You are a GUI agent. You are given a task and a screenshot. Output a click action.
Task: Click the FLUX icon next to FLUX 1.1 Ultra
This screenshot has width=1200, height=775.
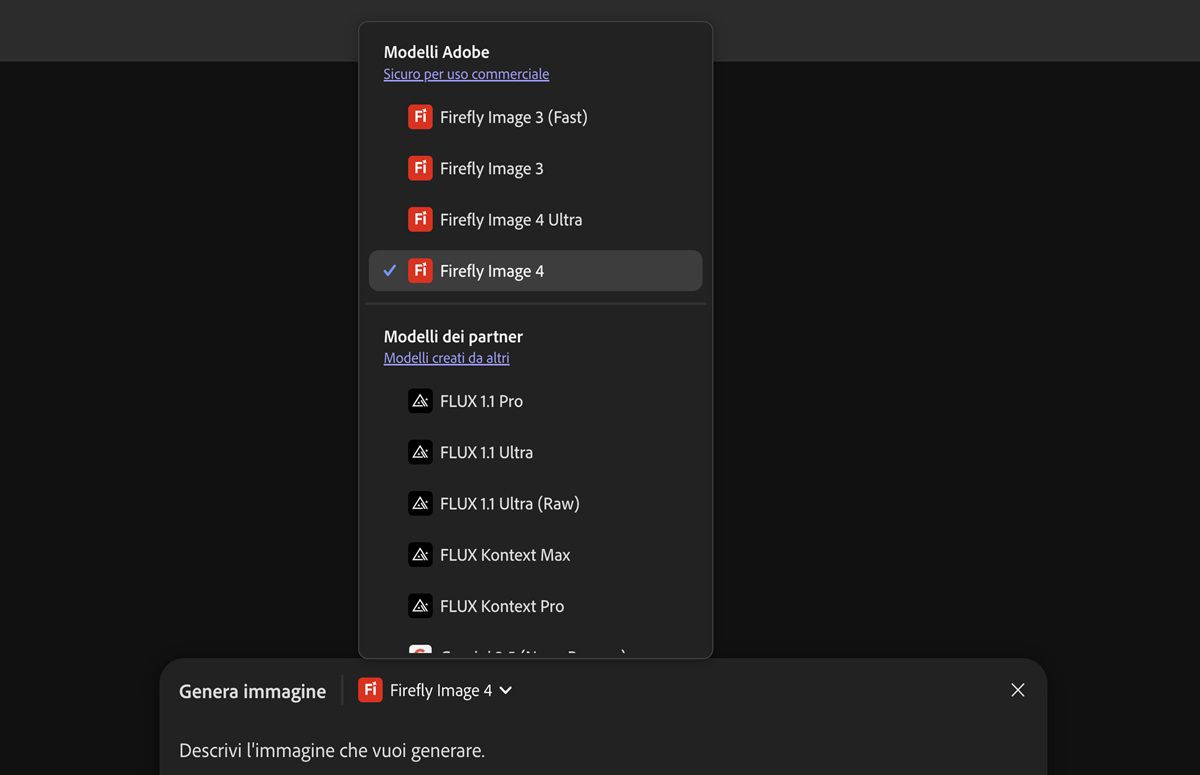(420, 452)
